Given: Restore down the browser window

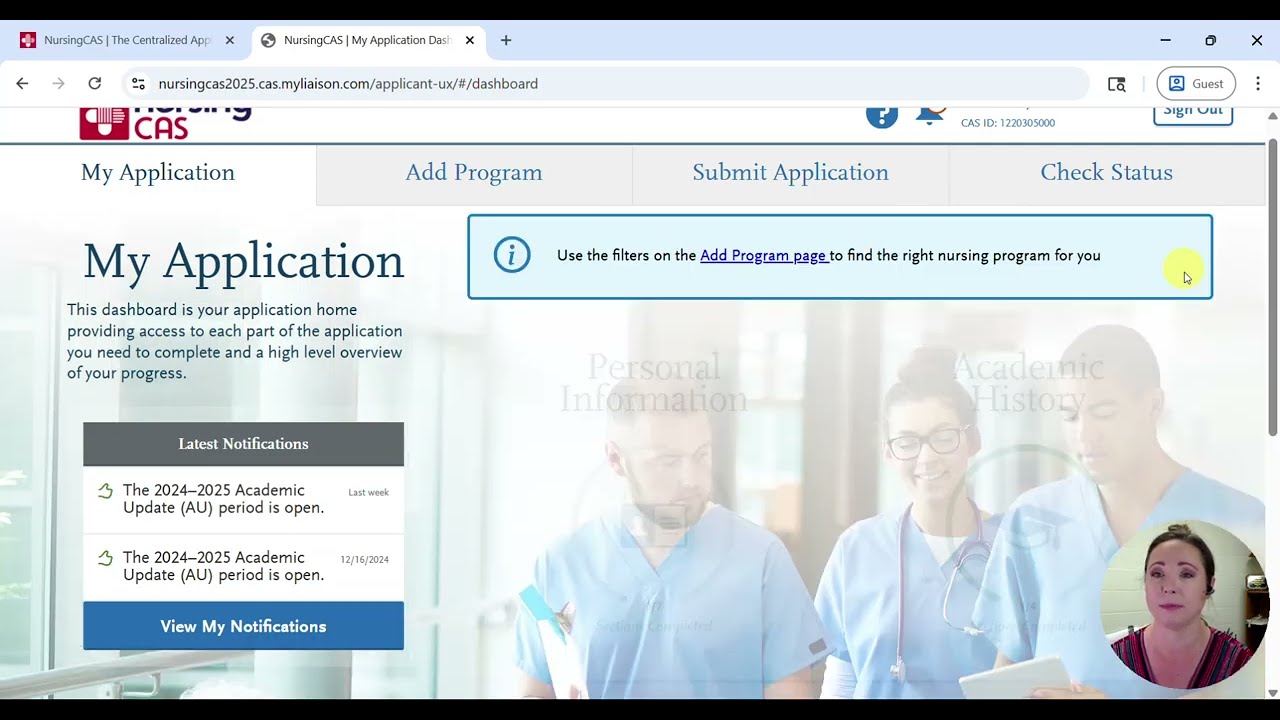Looking at the screenshot, I should click(x=1211, y=40).
